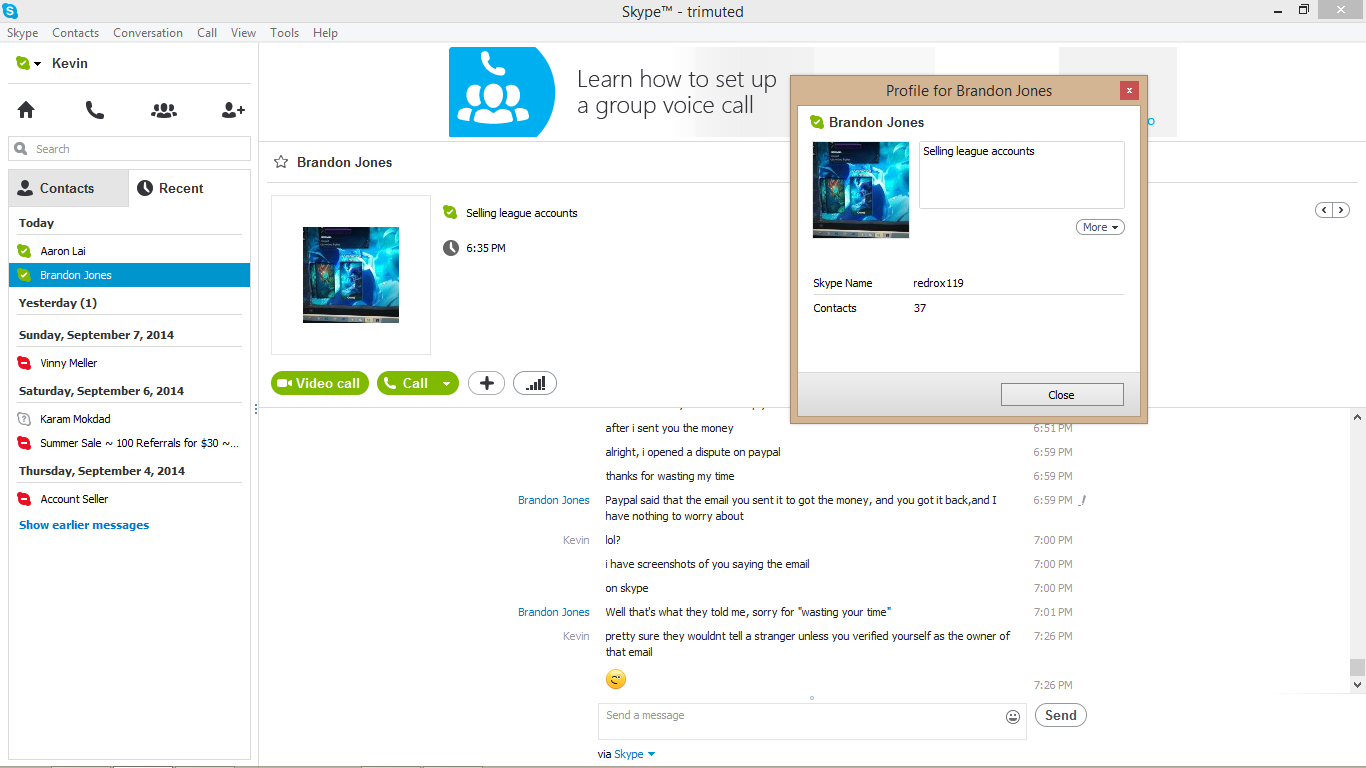Open the Tools menu

click(285, 33)
